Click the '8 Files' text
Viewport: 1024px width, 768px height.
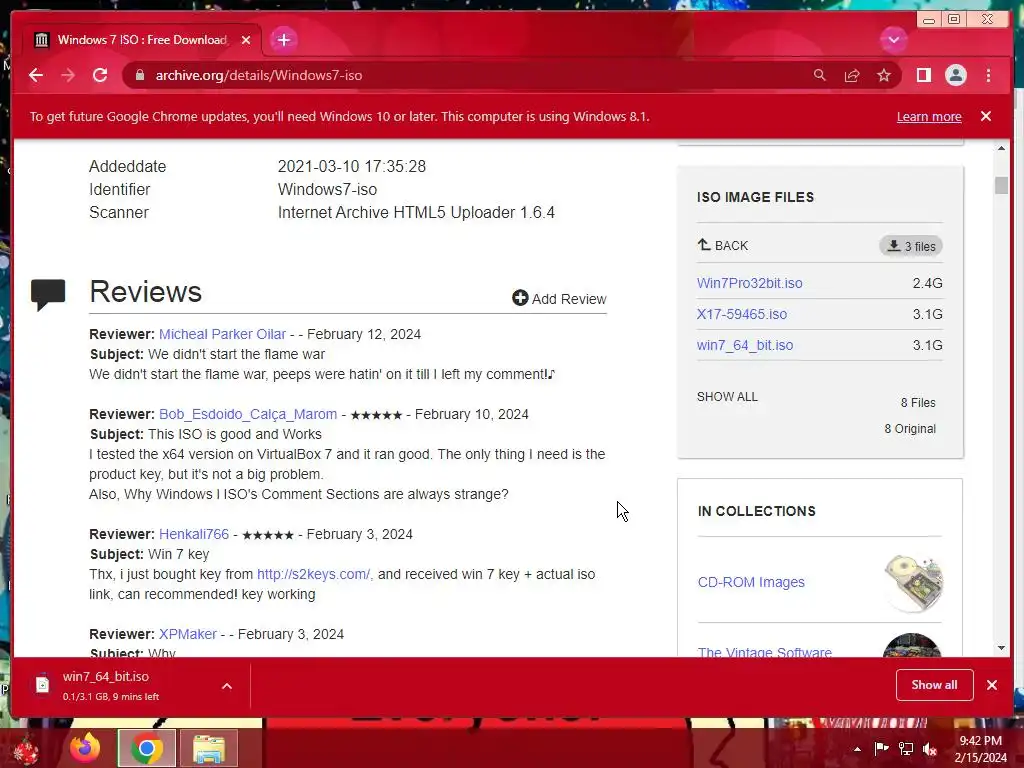coord(918,402)
